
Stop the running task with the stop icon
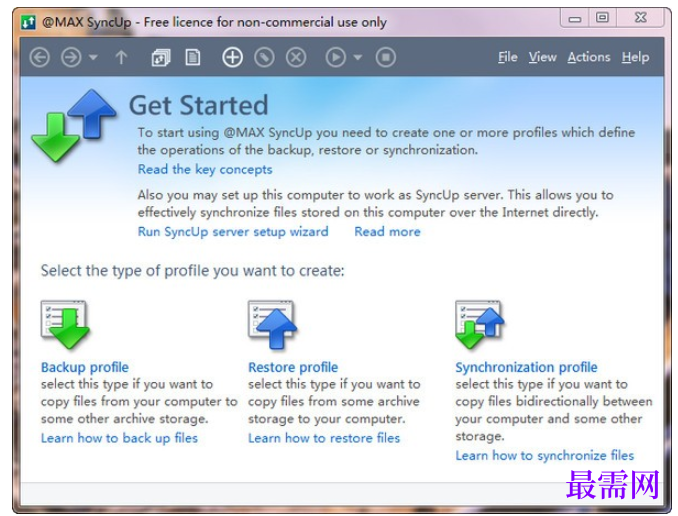386,58
